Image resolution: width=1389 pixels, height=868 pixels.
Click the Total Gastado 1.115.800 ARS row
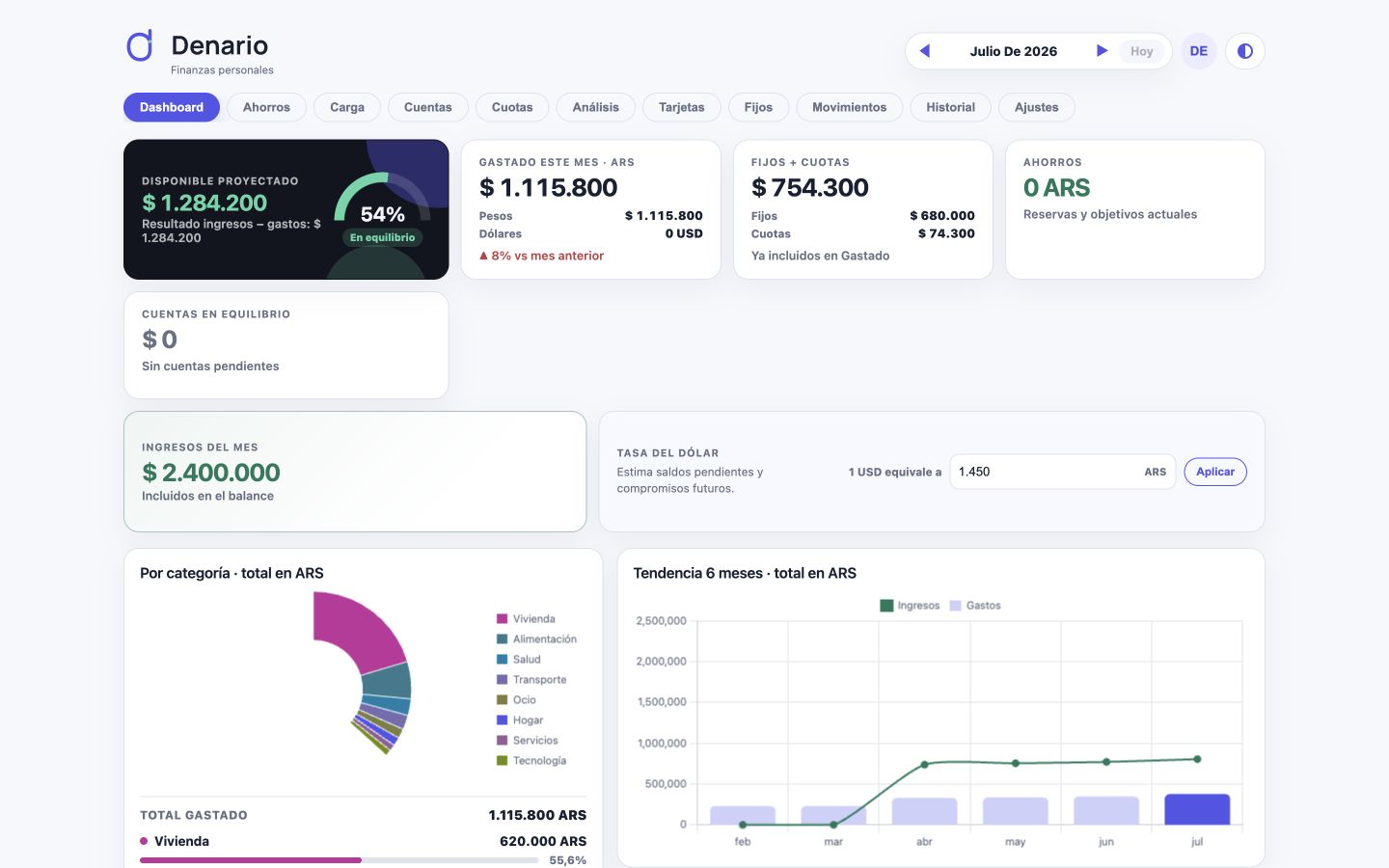363,815
